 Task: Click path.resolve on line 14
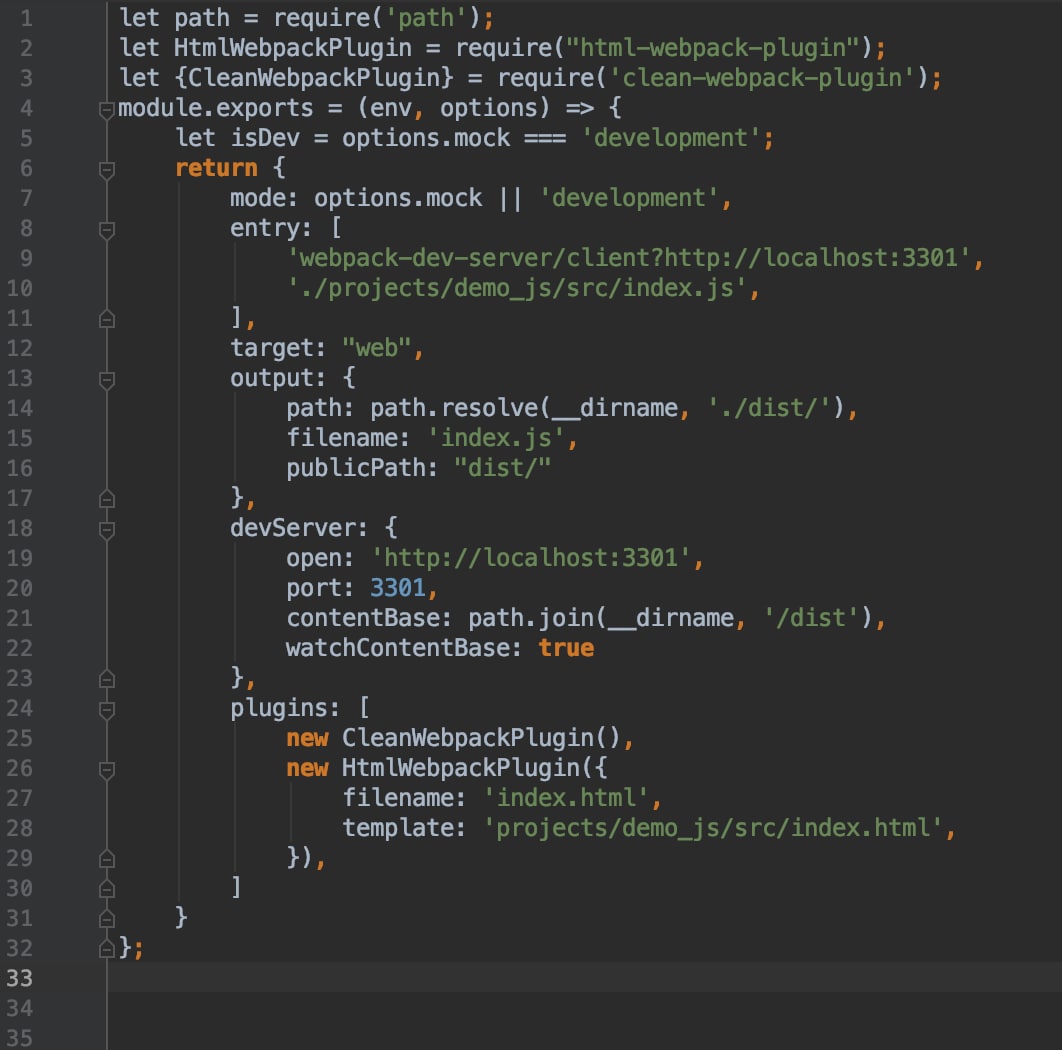click(454, 408)
